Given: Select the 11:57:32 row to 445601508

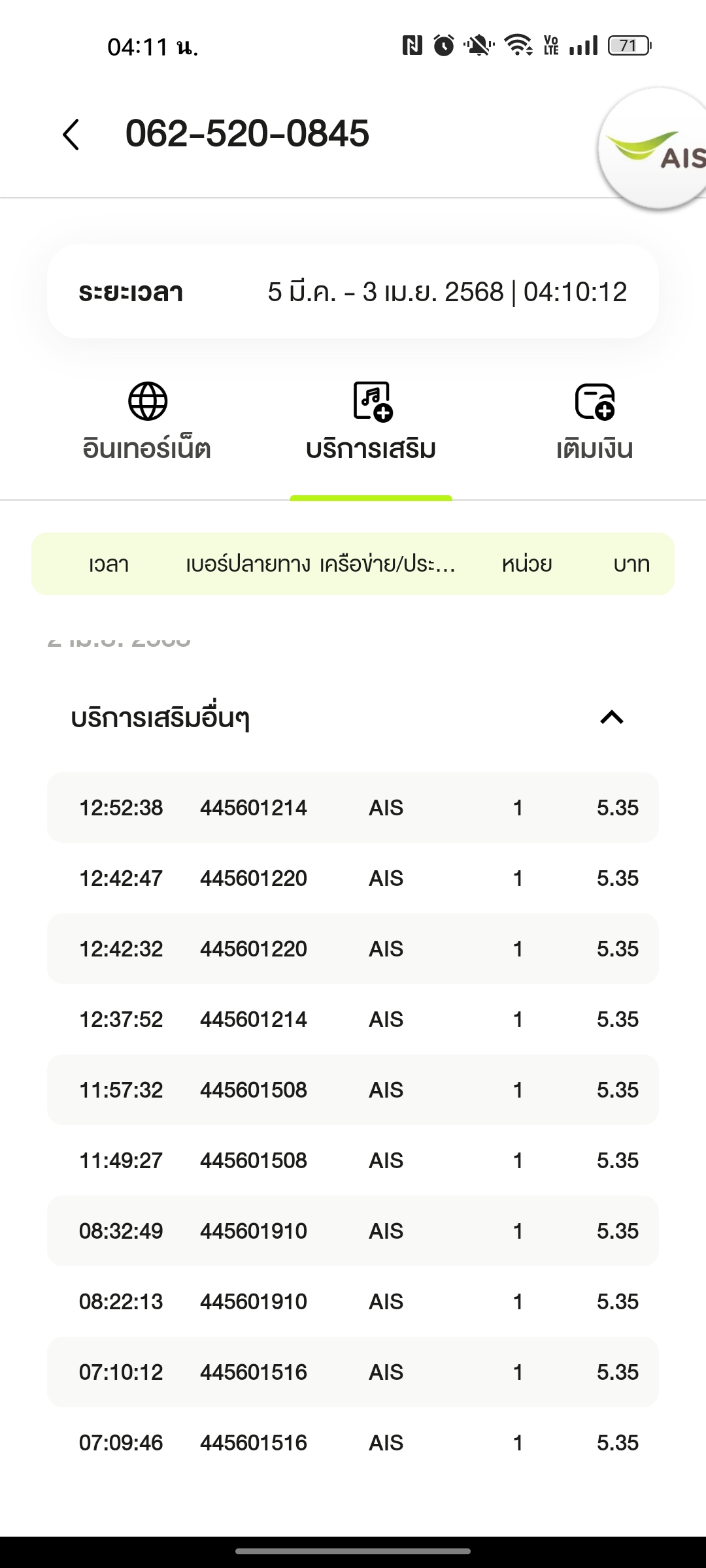Looking at the screenshot, I should click(353, 1090).
